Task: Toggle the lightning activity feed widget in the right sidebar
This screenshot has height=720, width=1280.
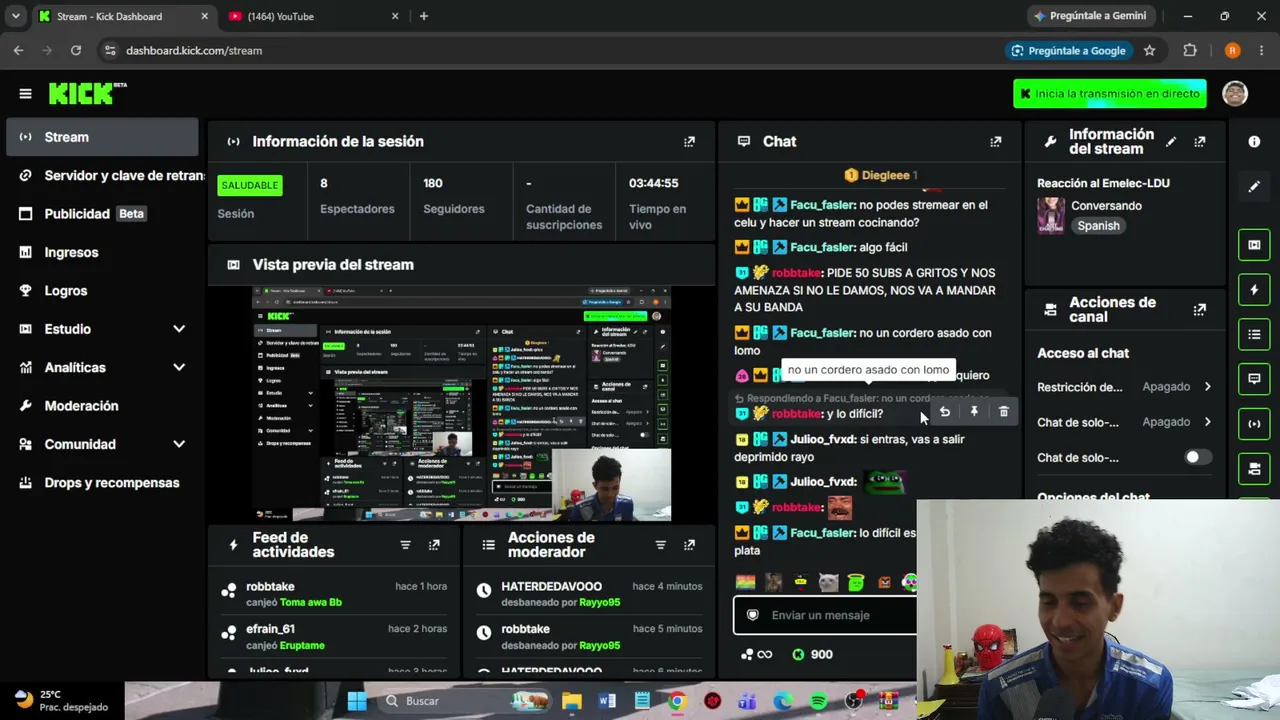Action: (x=1254, y=289)
